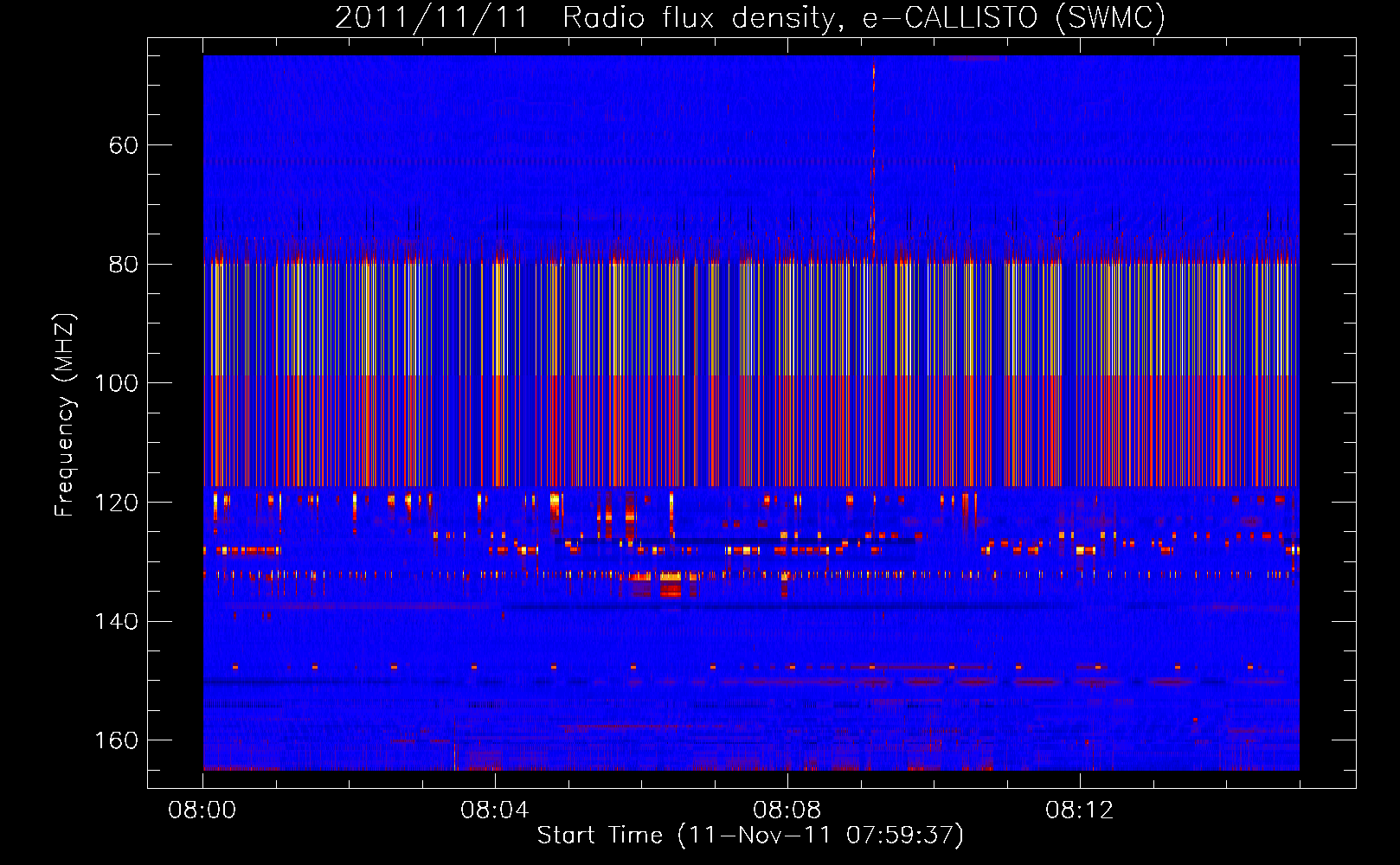Click the 08:04 time tick label
1400x865 pixels.
(x=495, y=811)
